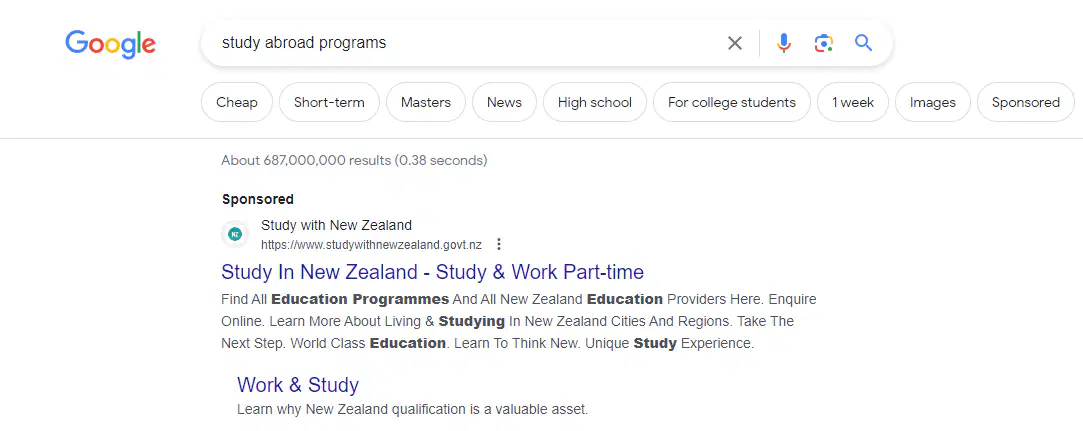Choose the For college students chip
Viewport: 1083px width, 431px height.
click(731, 102)
